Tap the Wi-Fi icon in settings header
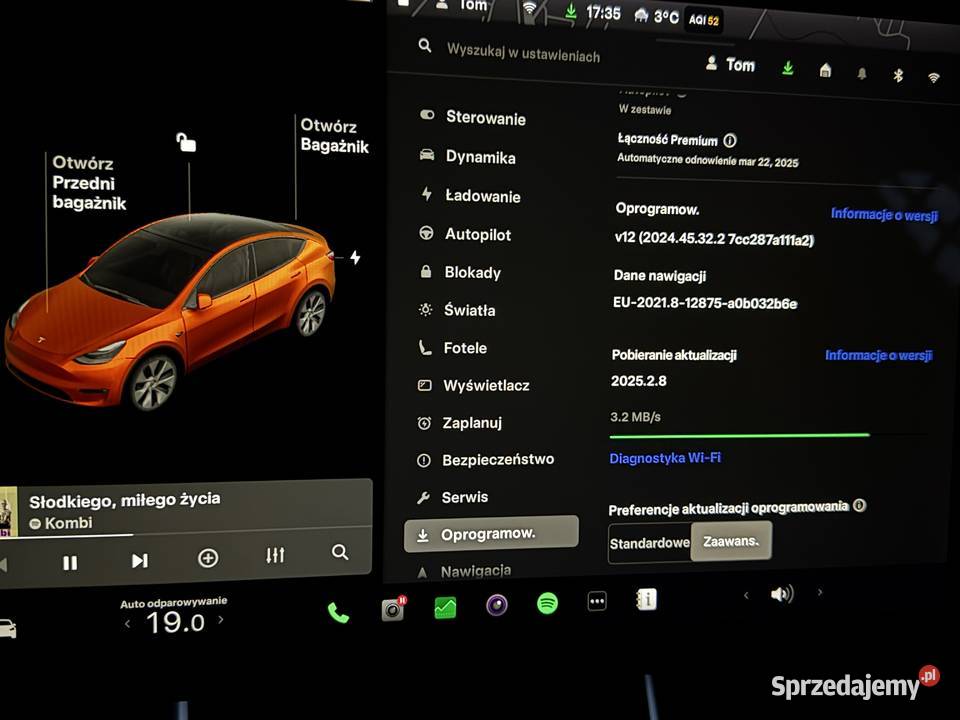Viewport: 960px width, 720px height. tap(934, 78)
